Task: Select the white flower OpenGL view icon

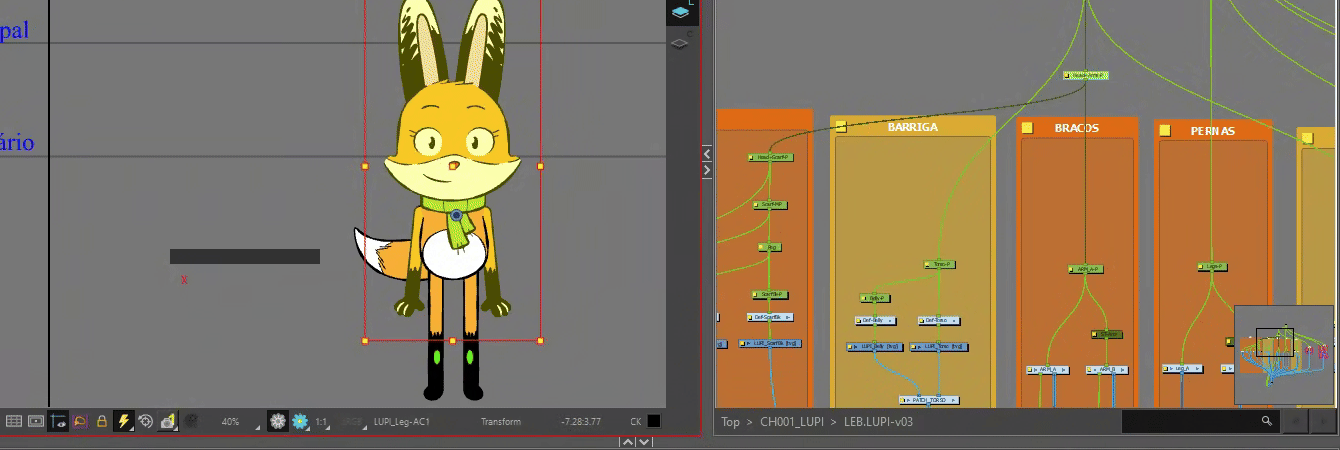Action: pyautogui.click(x=278, y=422)
